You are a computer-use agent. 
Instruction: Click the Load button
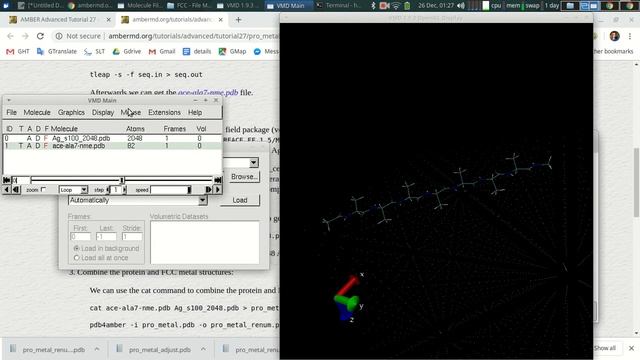(x=240, y=200)
